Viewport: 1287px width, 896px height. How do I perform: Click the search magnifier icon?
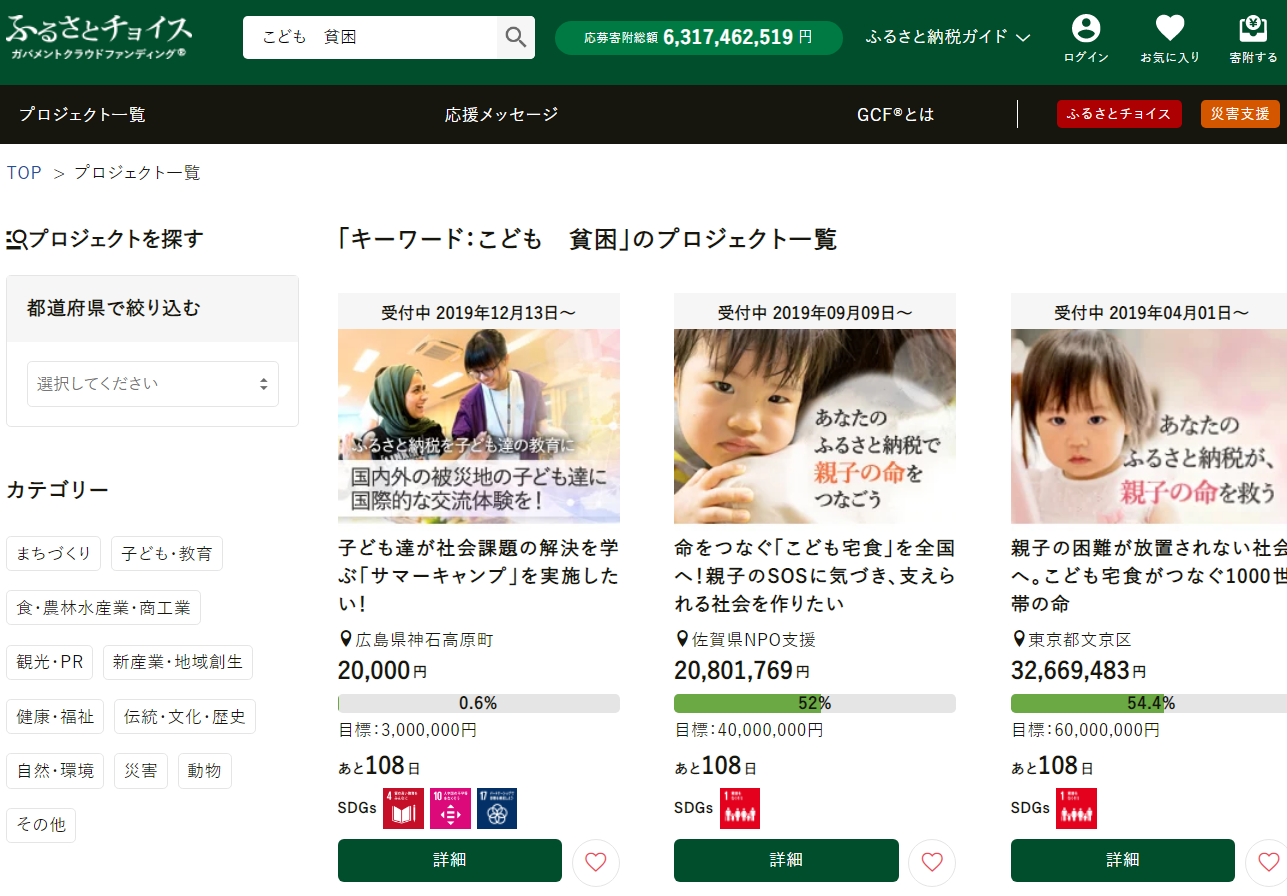pos(515,38)
